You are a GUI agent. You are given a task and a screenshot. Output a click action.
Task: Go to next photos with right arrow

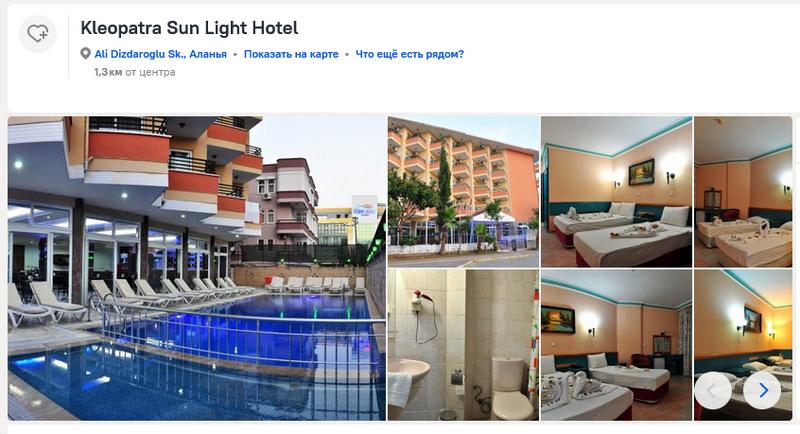pos(762,391)
